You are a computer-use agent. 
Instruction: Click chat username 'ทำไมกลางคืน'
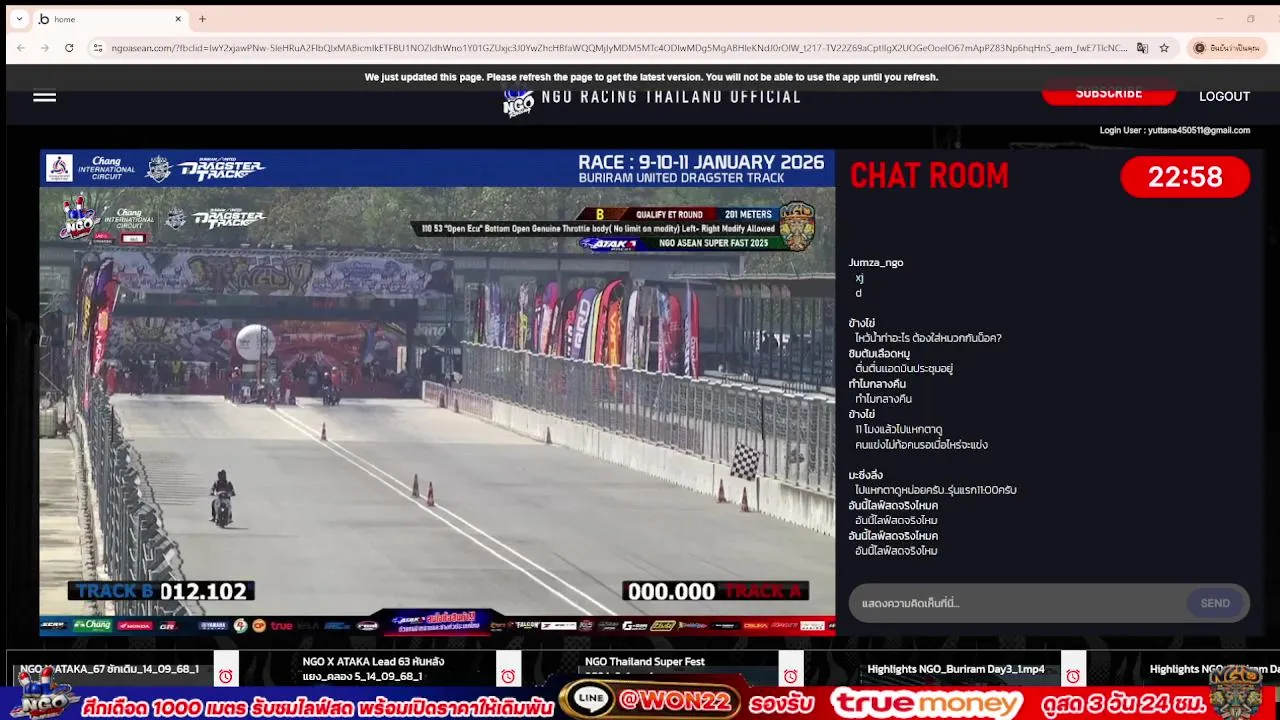coord(878,384)
